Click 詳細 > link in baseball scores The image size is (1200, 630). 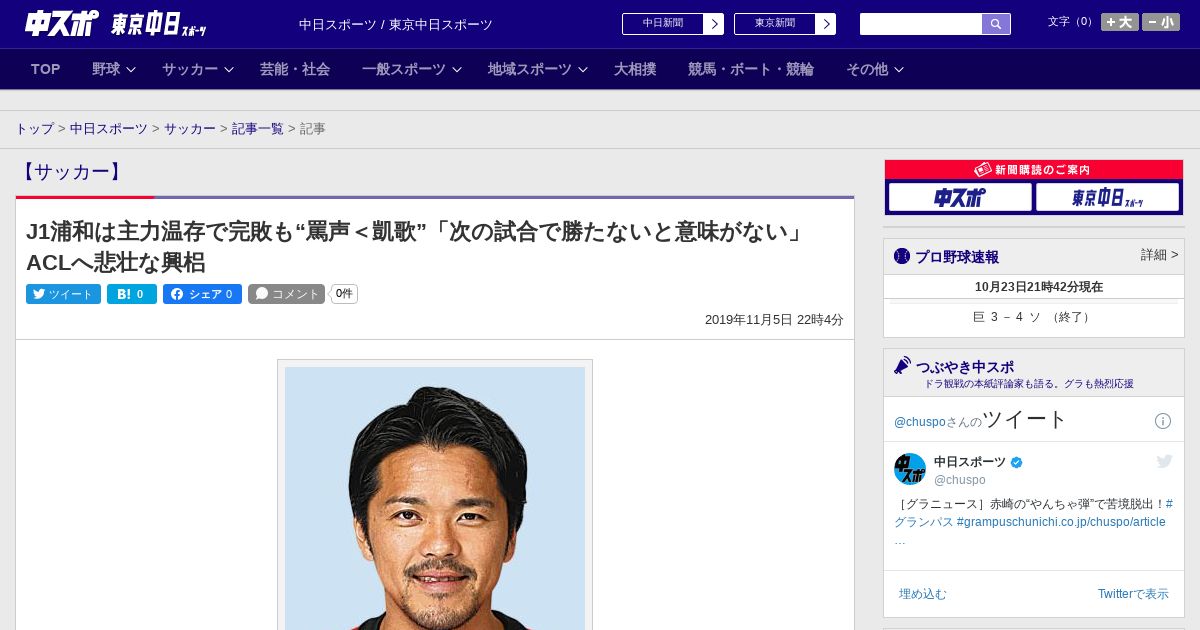click(1159, 255)
